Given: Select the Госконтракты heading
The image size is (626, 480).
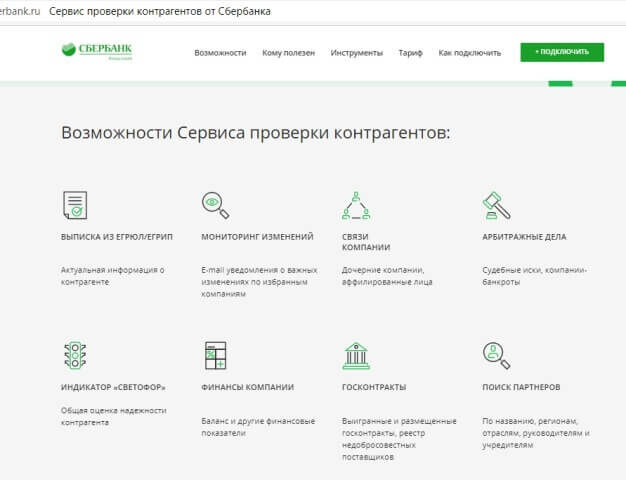Looking at the screenshot, I should click(x=374, y=387).
